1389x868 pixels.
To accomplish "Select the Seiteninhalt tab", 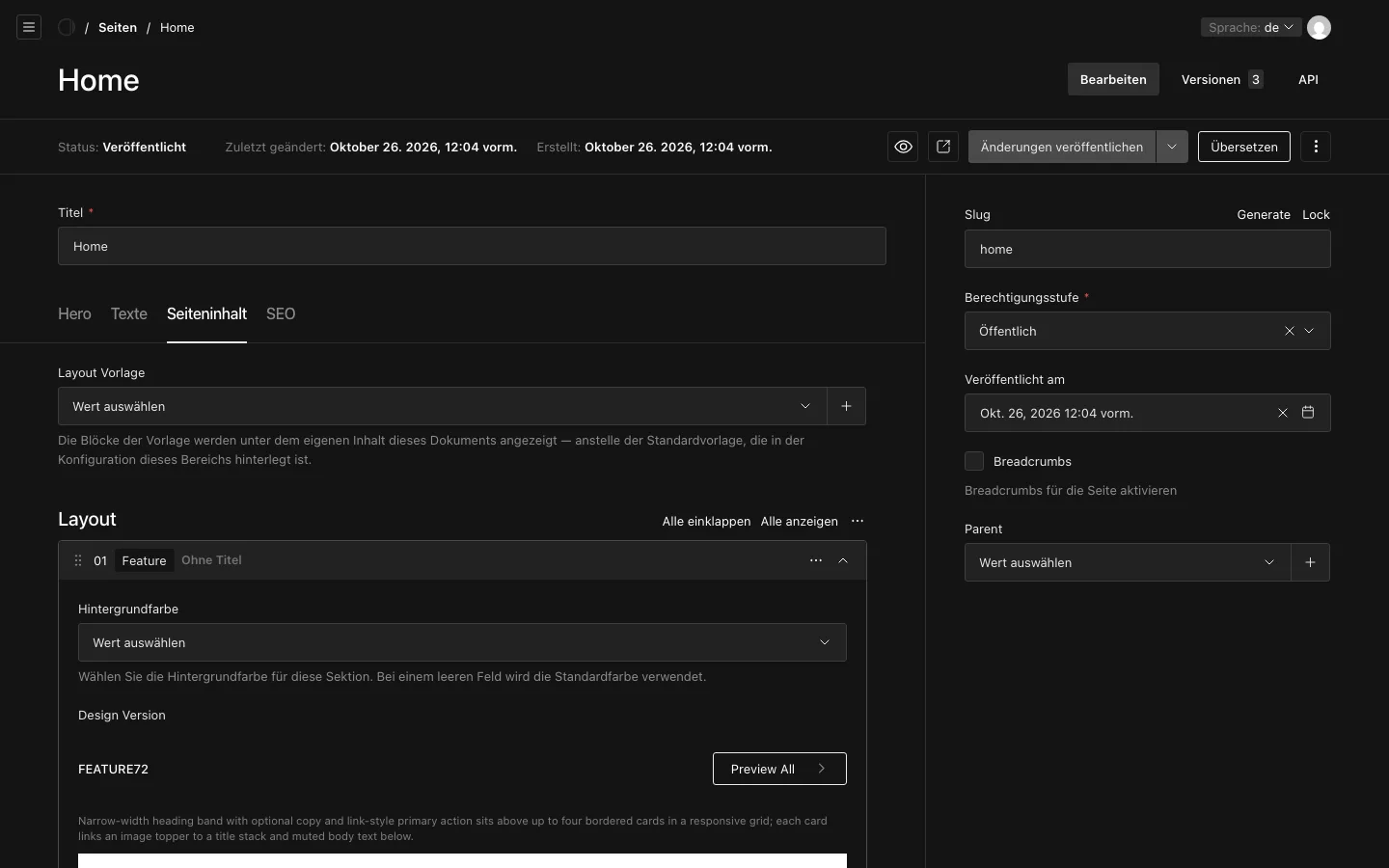I will pos(206,313).
